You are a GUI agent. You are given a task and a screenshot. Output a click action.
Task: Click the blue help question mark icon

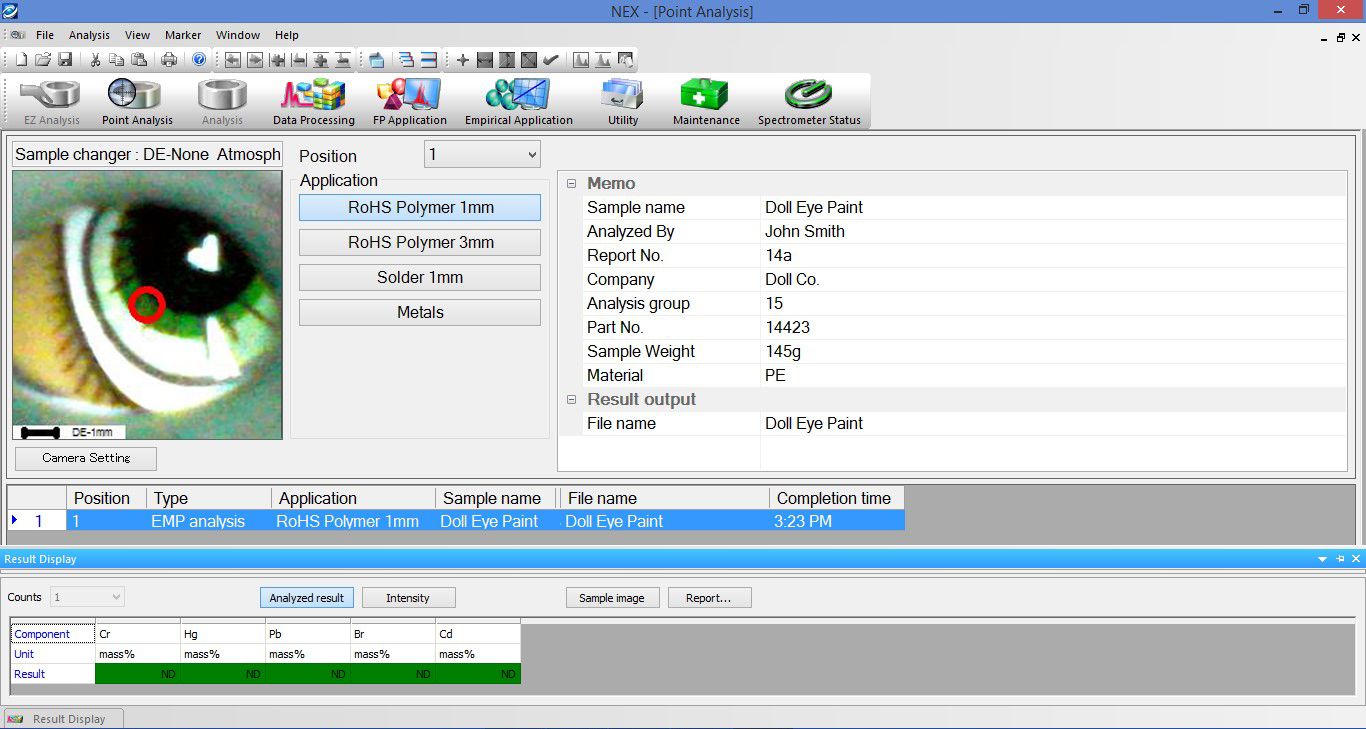199,60
